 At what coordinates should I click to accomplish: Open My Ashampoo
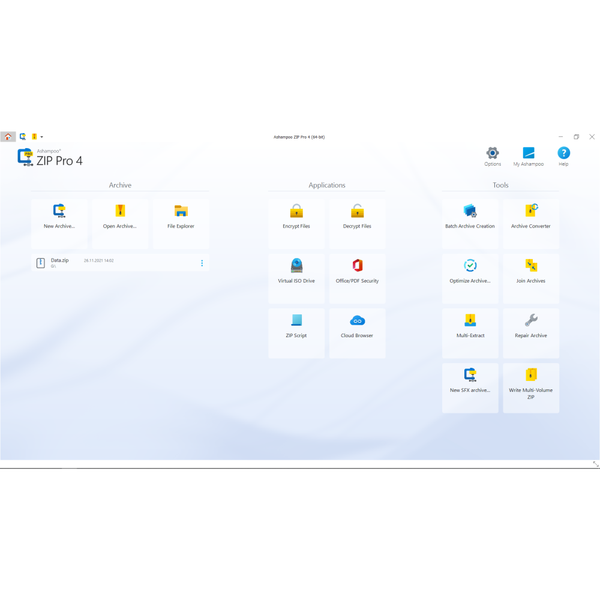528,156
